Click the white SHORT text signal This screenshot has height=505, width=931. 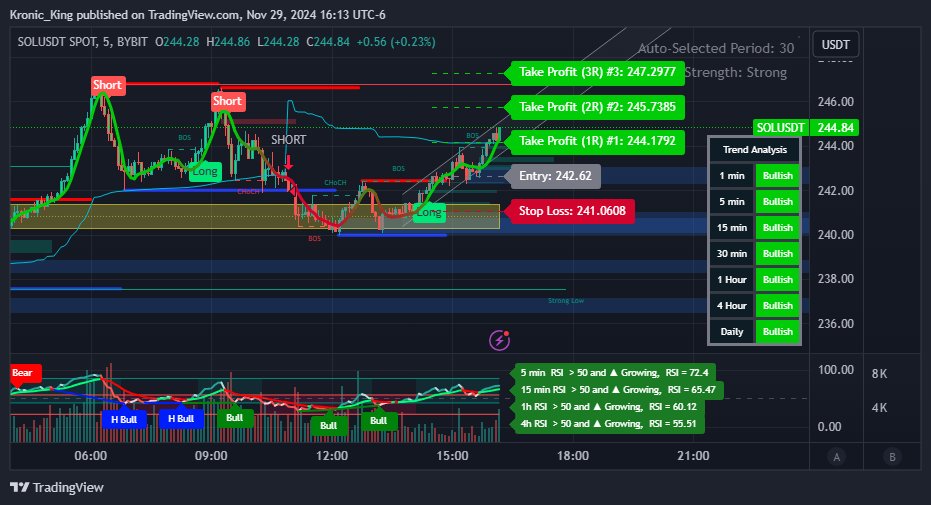pyautogui.click(x=289, y=140)
